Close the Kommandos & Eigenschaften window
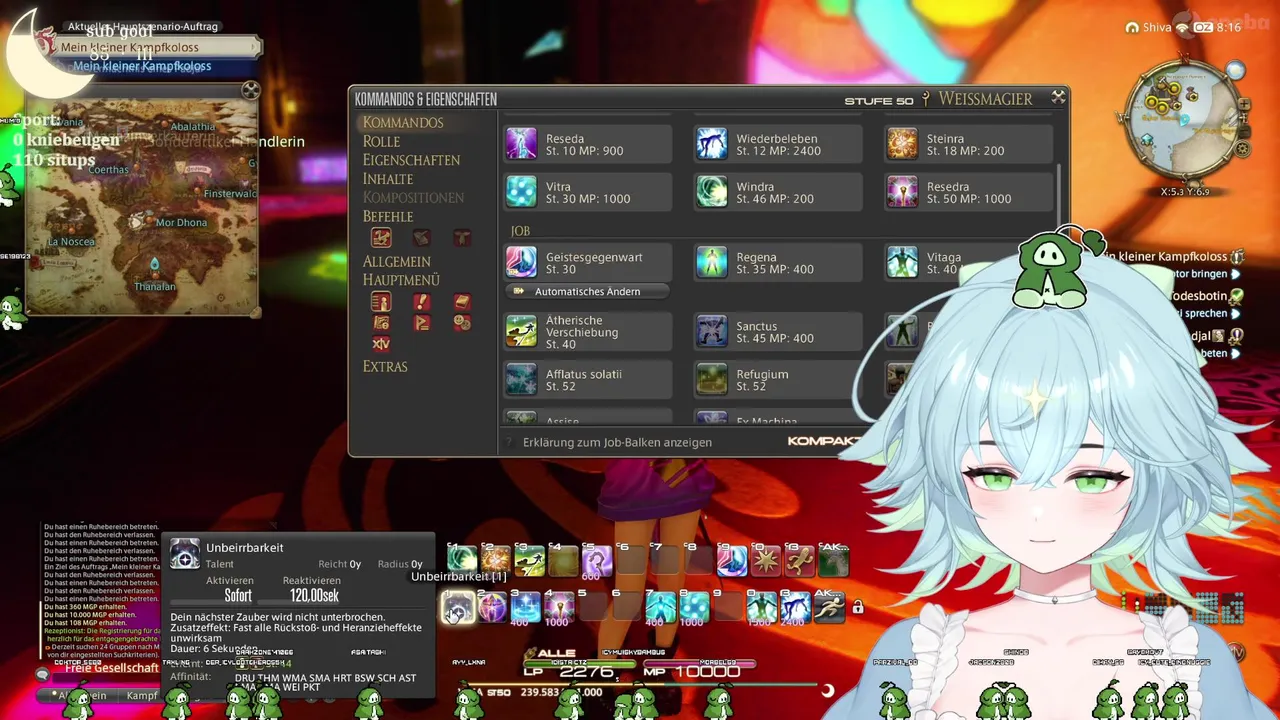 pyautogui.click(x=1058, y=97)
